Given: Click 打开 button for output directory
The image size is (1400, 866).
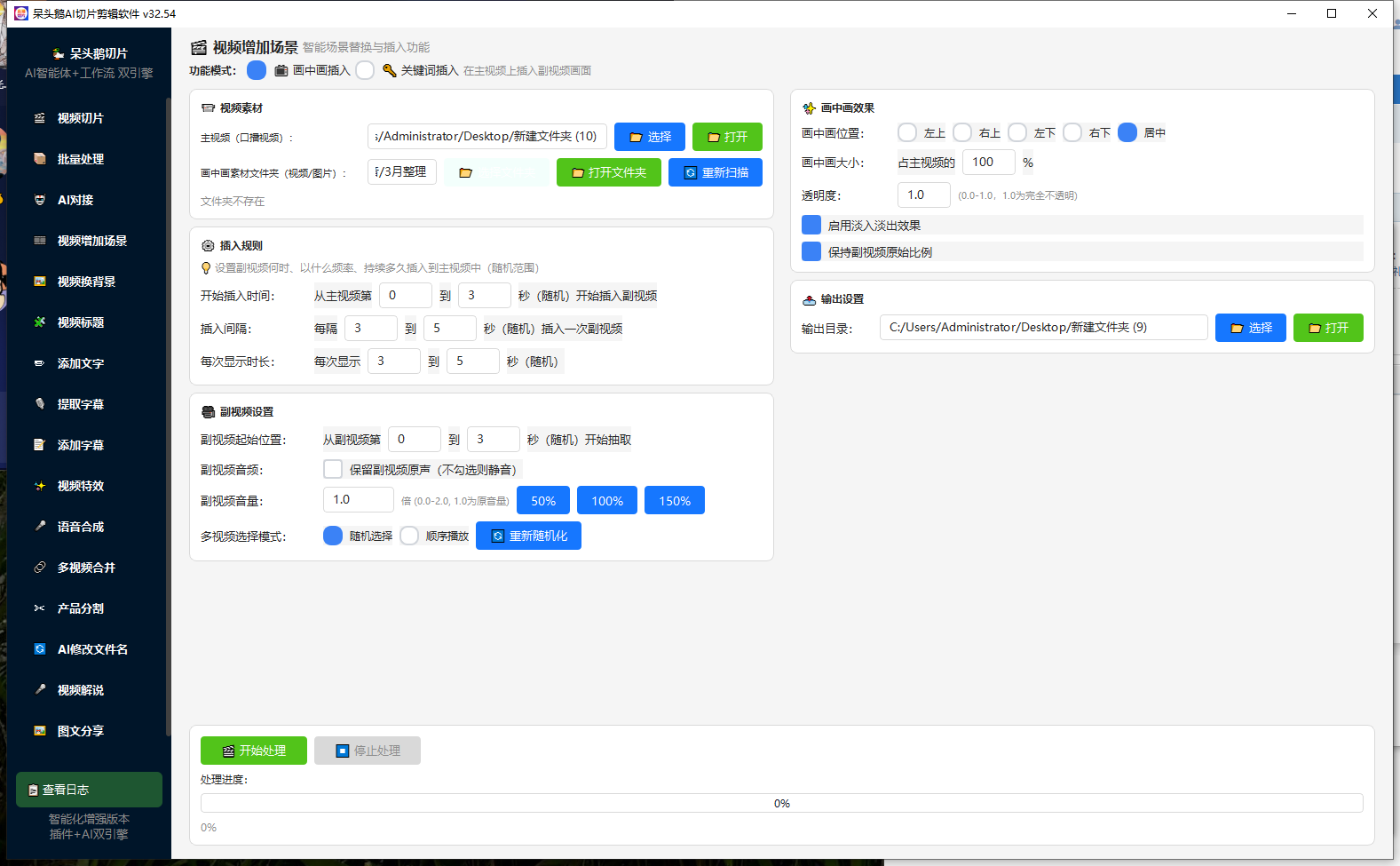Looking at the screenshot, I should pyautogui.click(x=1328, y=328).
